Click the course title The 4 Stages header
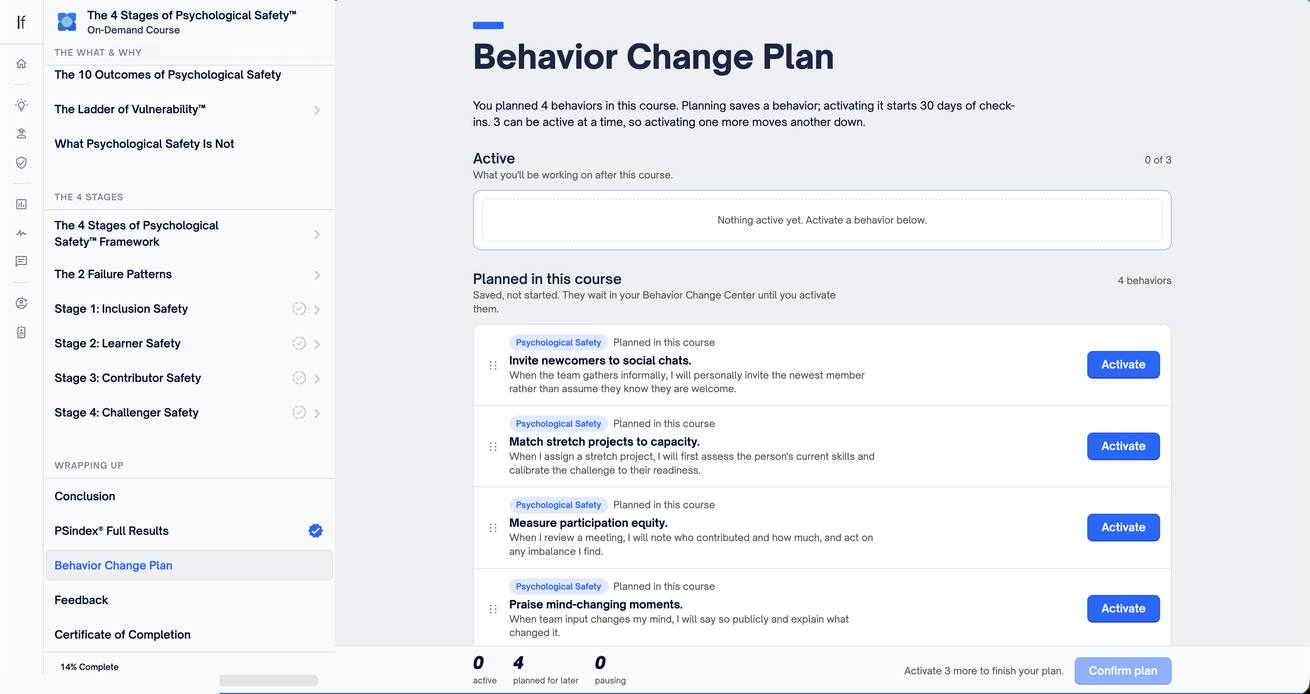 coord(192,15)
